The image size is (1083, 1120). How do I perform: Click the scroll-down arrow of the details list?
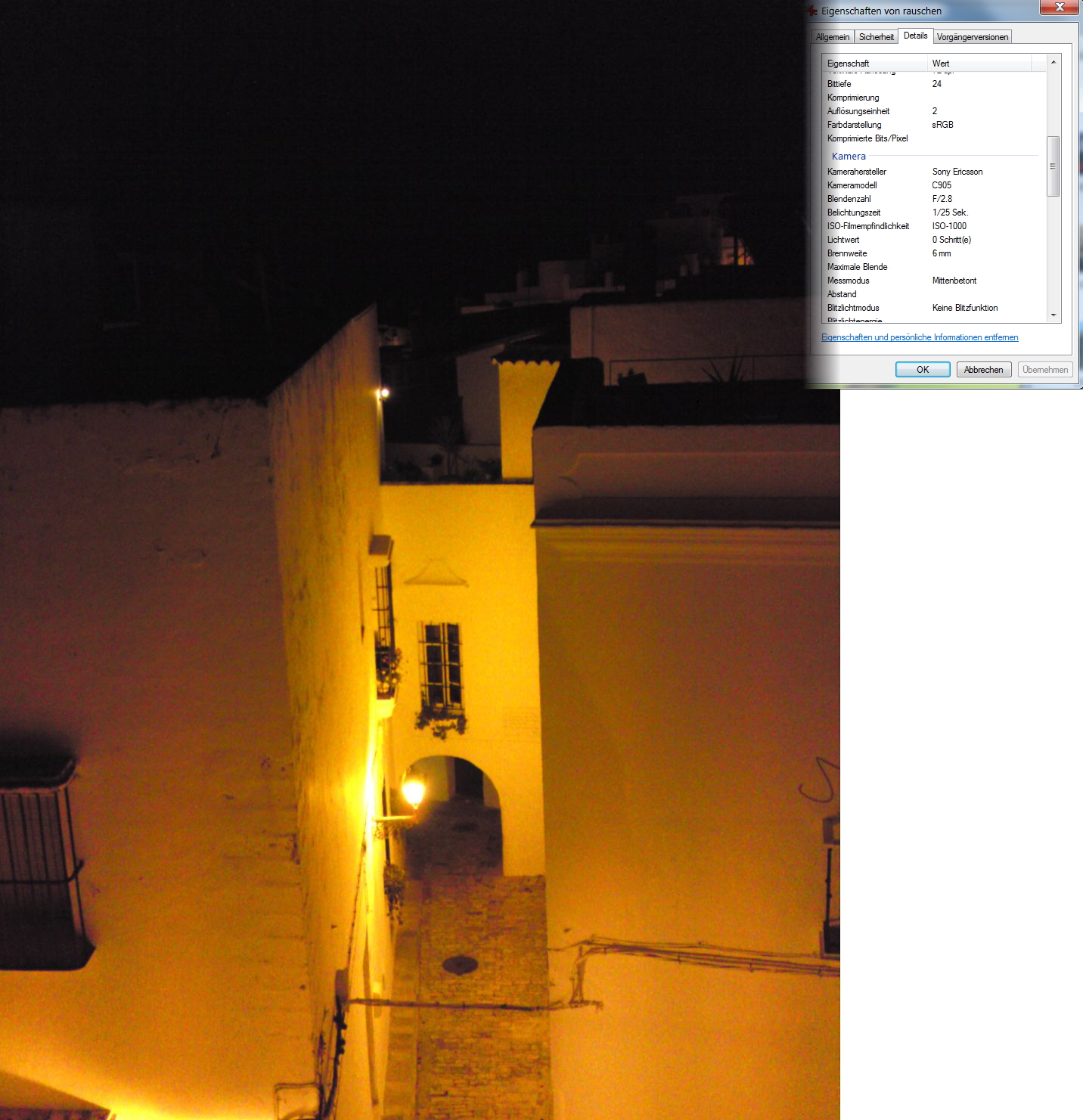click(1054, 315)
